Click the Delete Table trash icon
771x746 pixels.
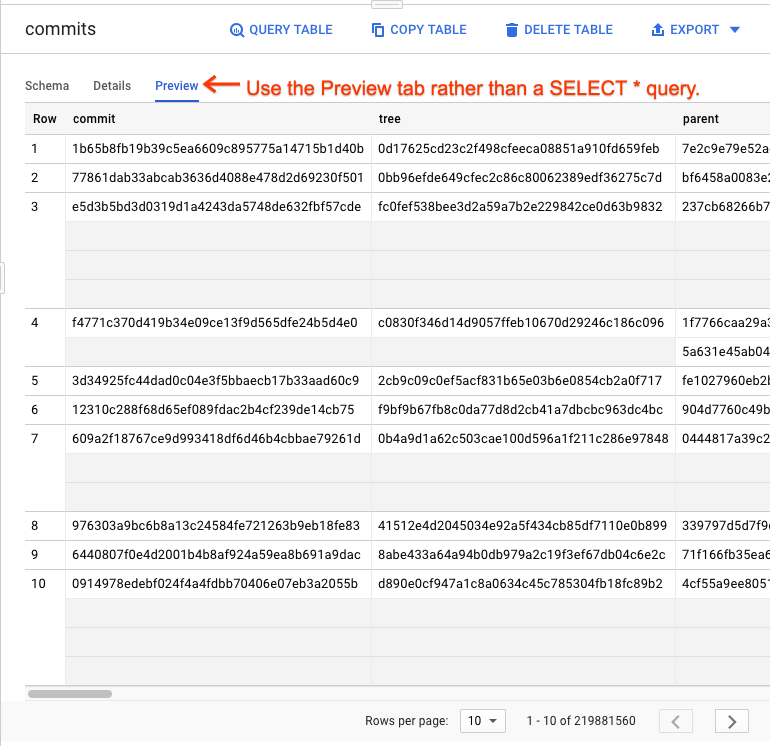[x=512, y=30]
